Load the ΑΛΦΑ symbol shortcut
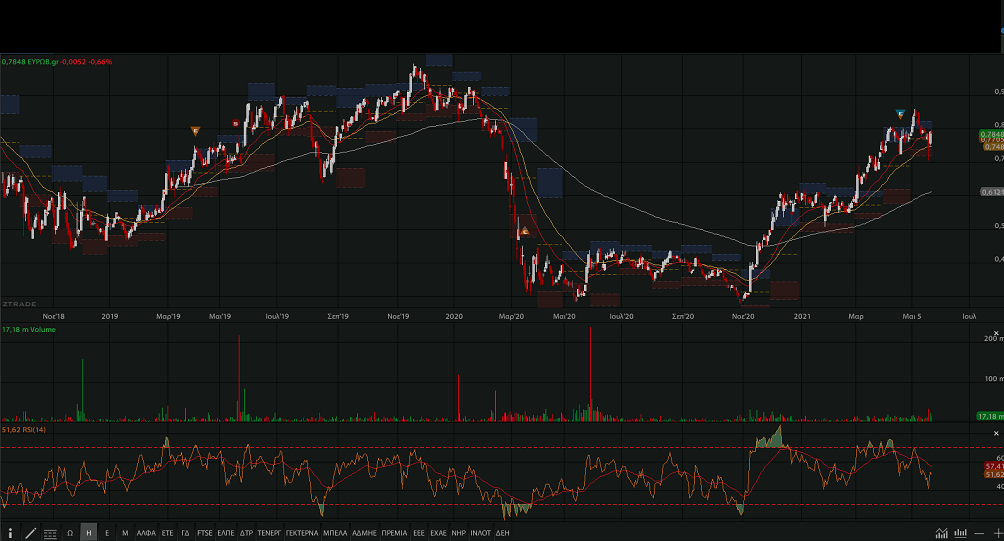This screenshot has width=1004, height=541. point(146,533)
